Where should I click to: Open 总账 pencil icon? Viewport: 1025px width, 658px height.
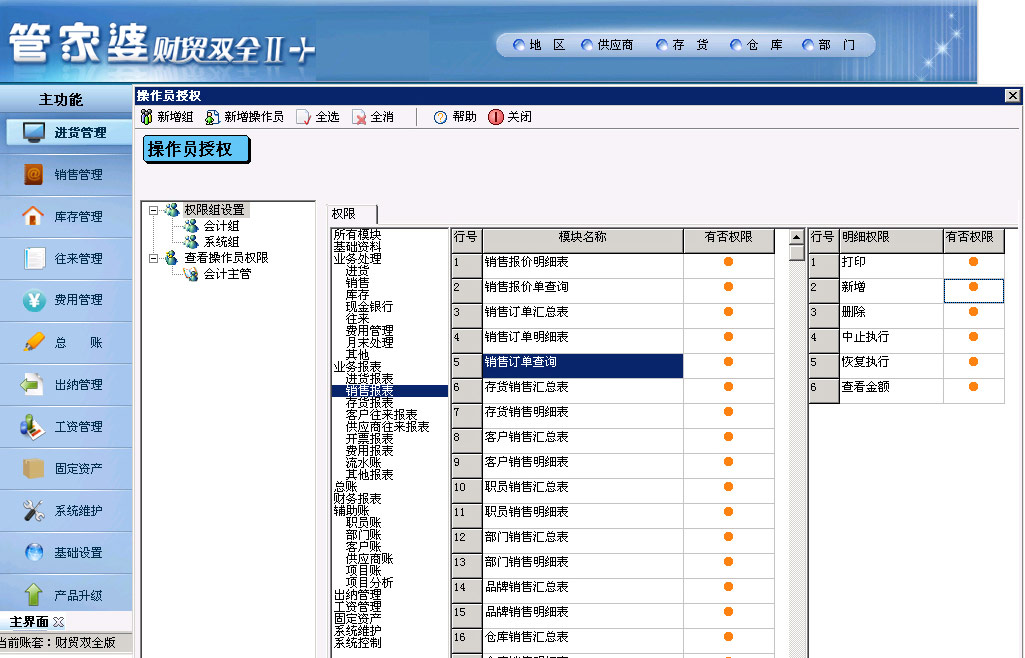33,342
